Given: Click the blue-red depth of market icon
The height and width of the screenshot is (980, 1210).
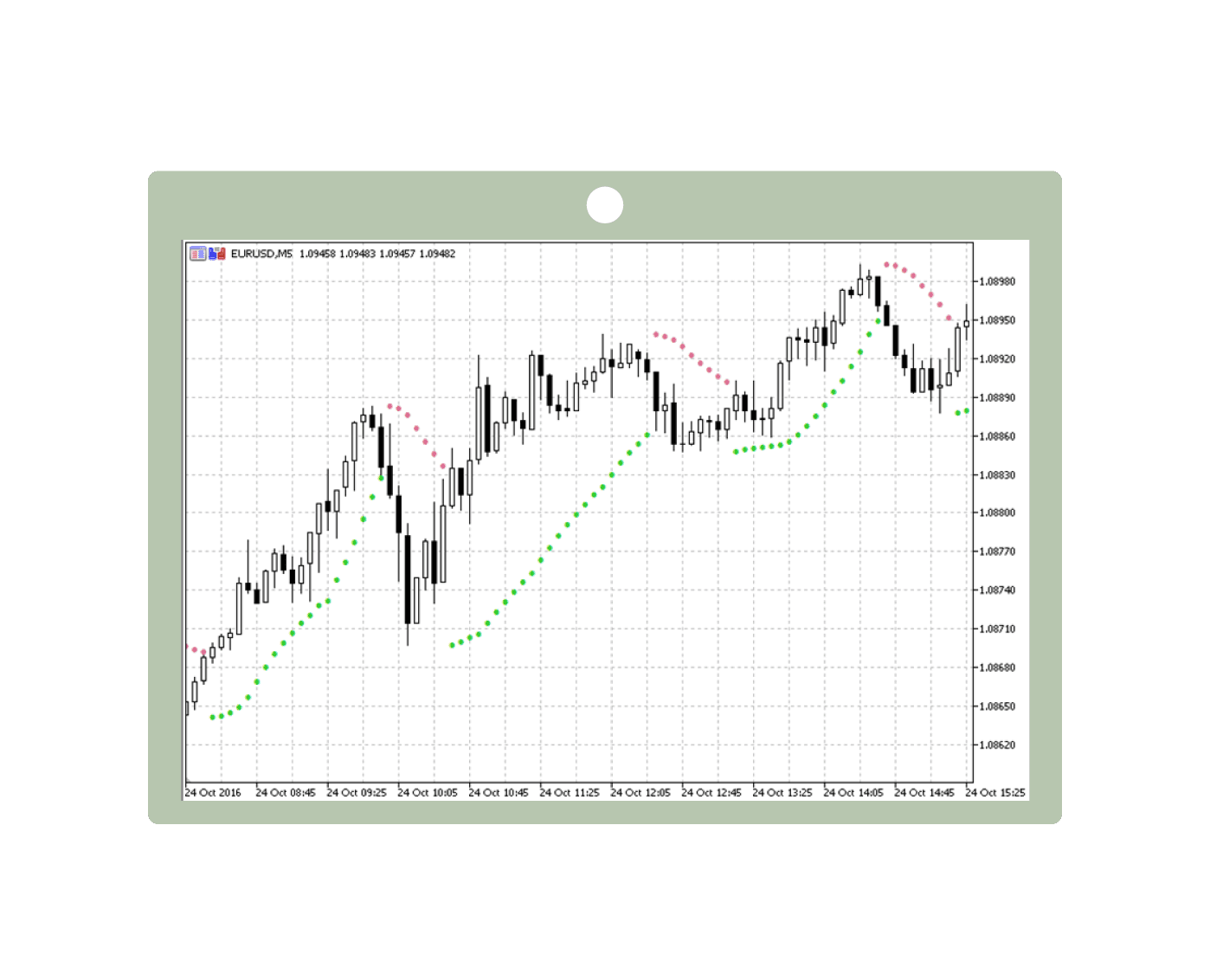Looking at the screenshot, I should tap(216, 254).
